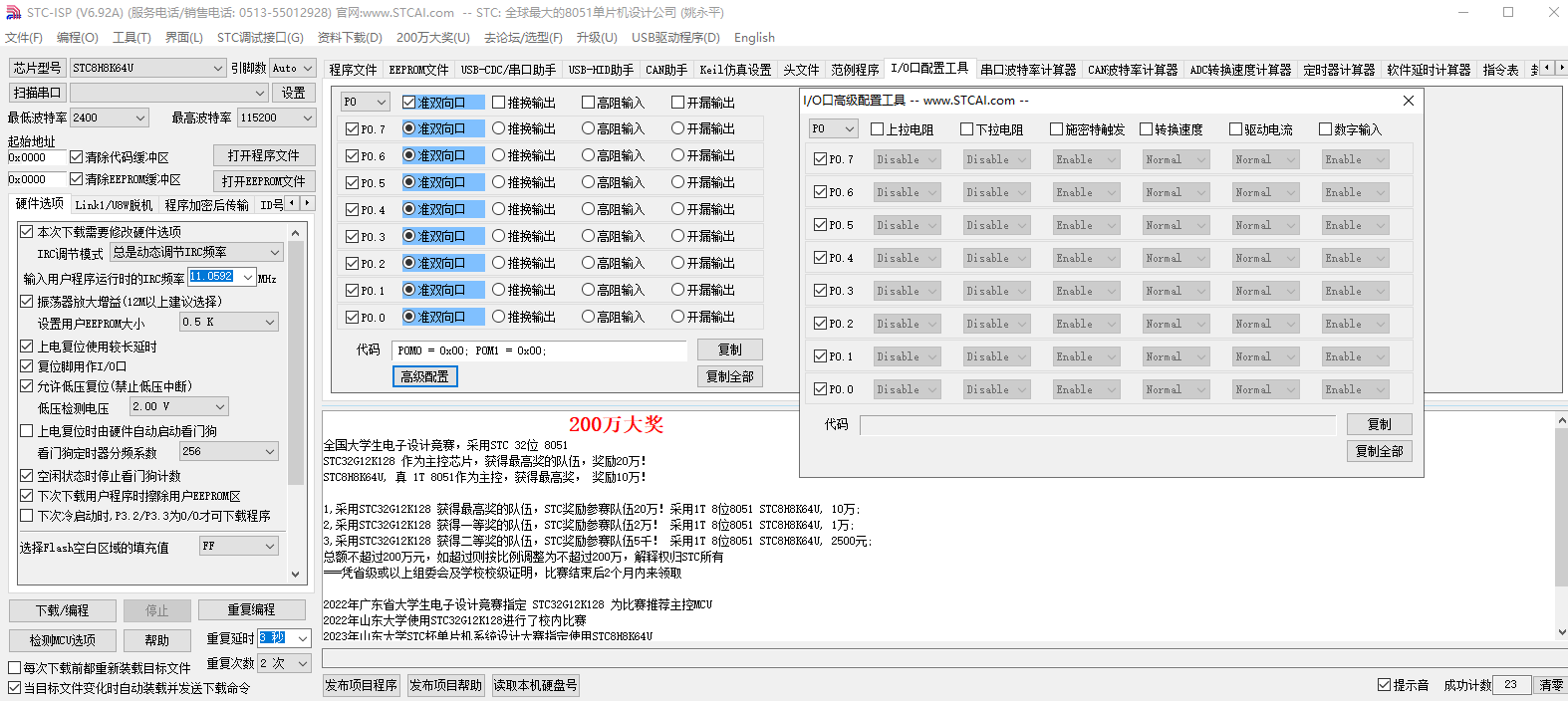The height and width of the screenshot is (701, 1568).
Task: Click 复制全部 in the I/O口配置 tab
Action: pyautogui.click(x=730, y=376)
